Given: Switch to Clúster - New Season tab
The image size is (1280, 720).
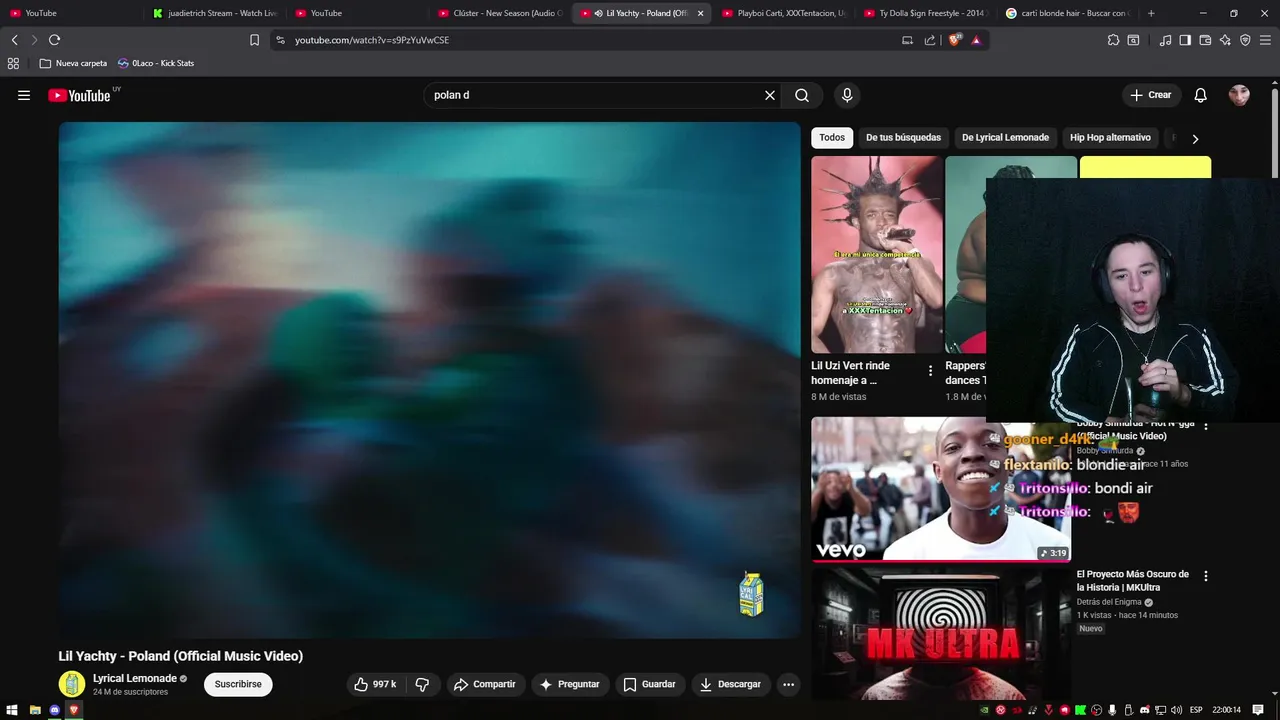Looking at the screenshot, I should pos(500,13).
